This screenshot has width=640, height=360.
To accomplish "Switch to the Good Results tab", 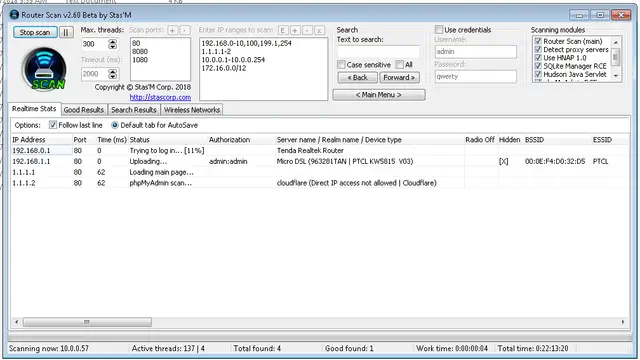I will 84,110.
